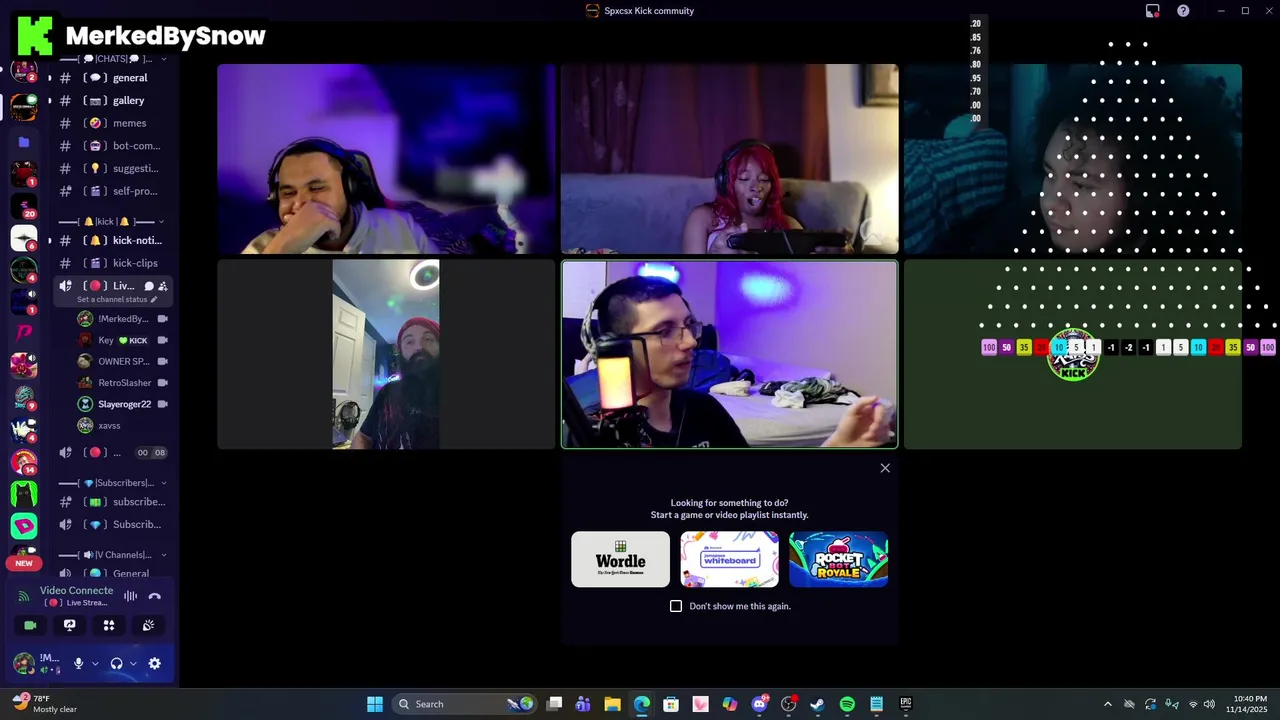Screen dimensions: 1280x720
Task: Open the self-promo channel
Action: coord(113,191)
